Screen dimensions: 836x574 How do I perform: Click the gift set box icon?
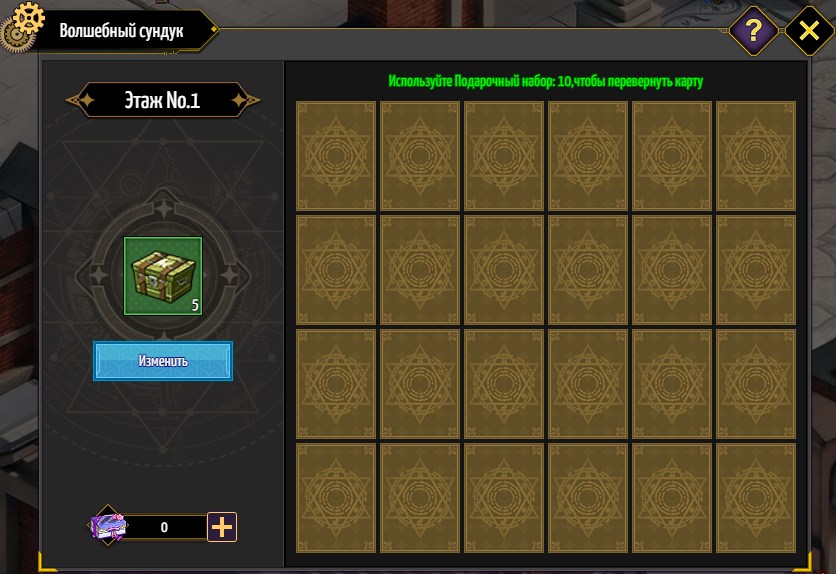pyautogui.click(x=108, y=526)
